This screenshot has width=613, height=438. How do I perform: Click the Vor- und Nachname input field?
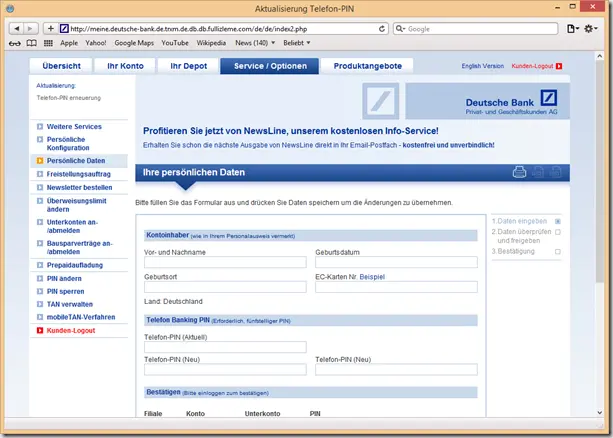[225, 262]
